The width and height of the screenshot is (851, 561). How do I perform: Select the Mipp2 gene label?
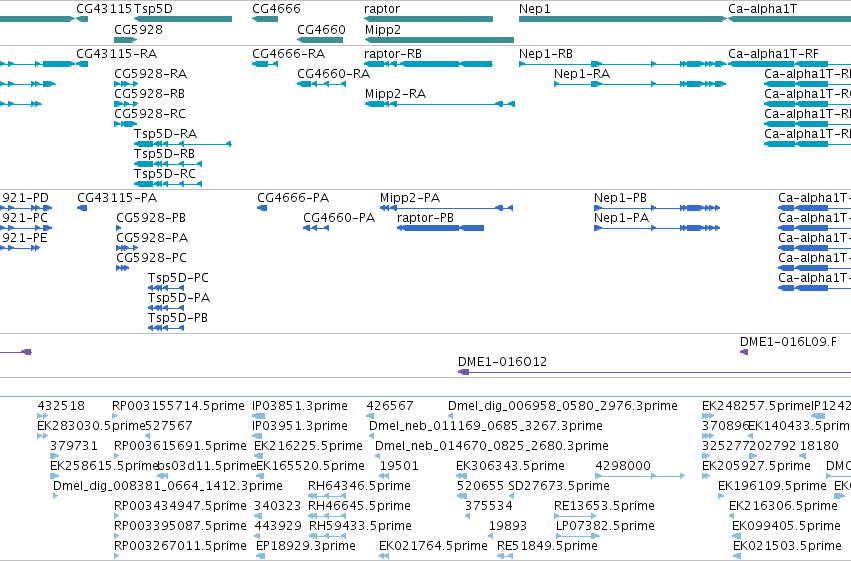pos(383,29)
